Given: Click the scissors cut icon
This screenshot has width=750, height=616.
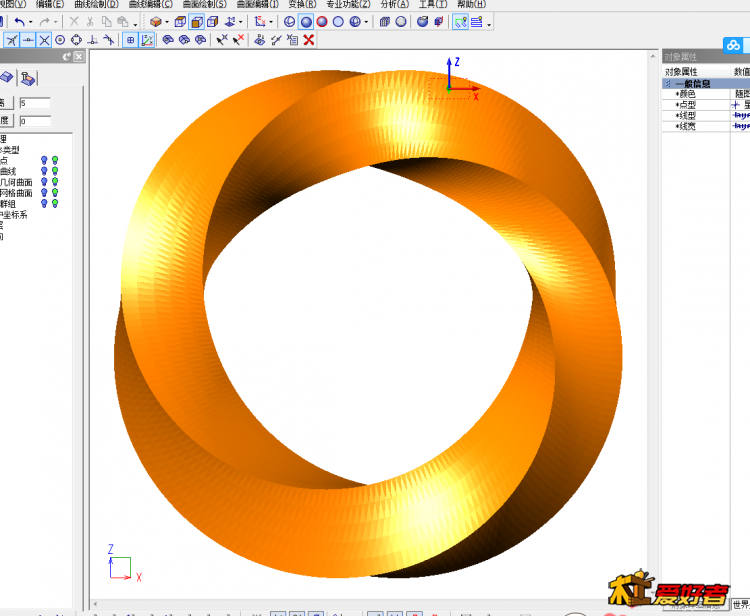Looking at the screenshot, I should tap(90, 21).
